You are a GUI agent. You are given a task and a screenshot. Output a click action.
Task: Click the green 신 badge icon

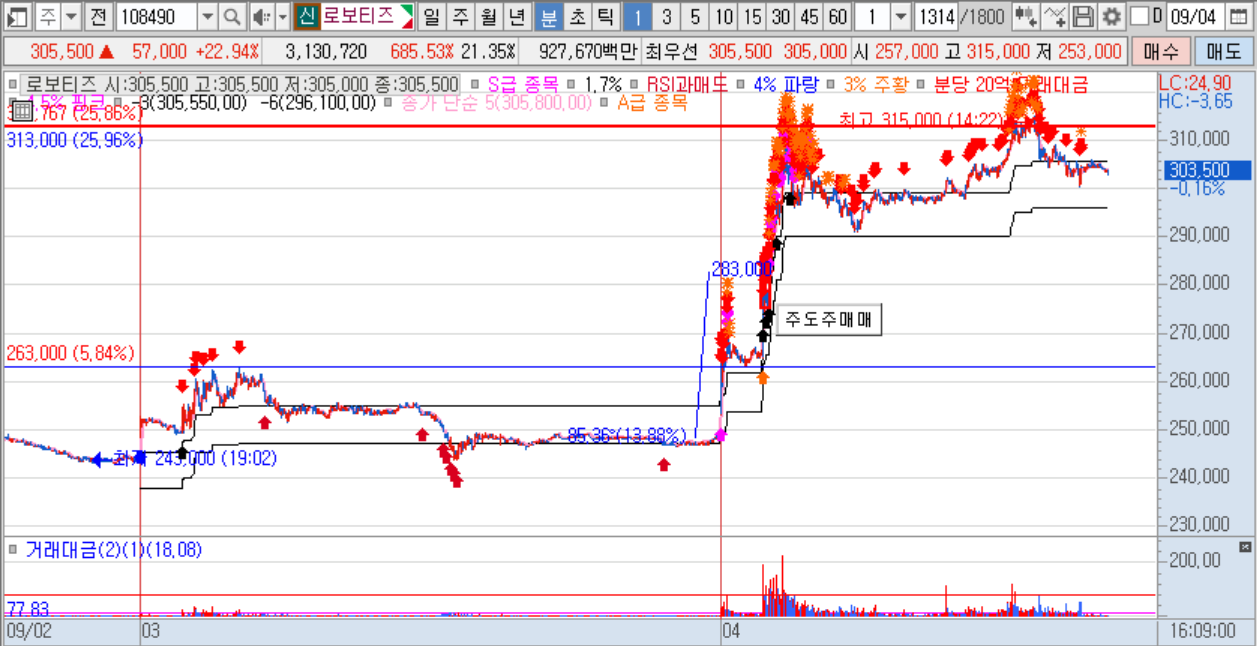(306, 16)
